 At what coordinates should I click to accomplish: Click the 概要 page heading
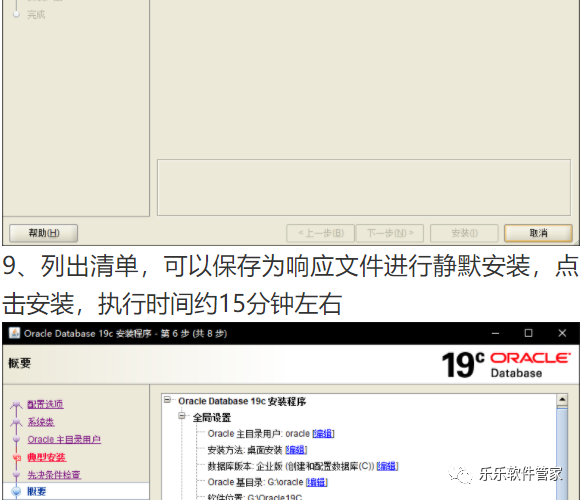20,363
